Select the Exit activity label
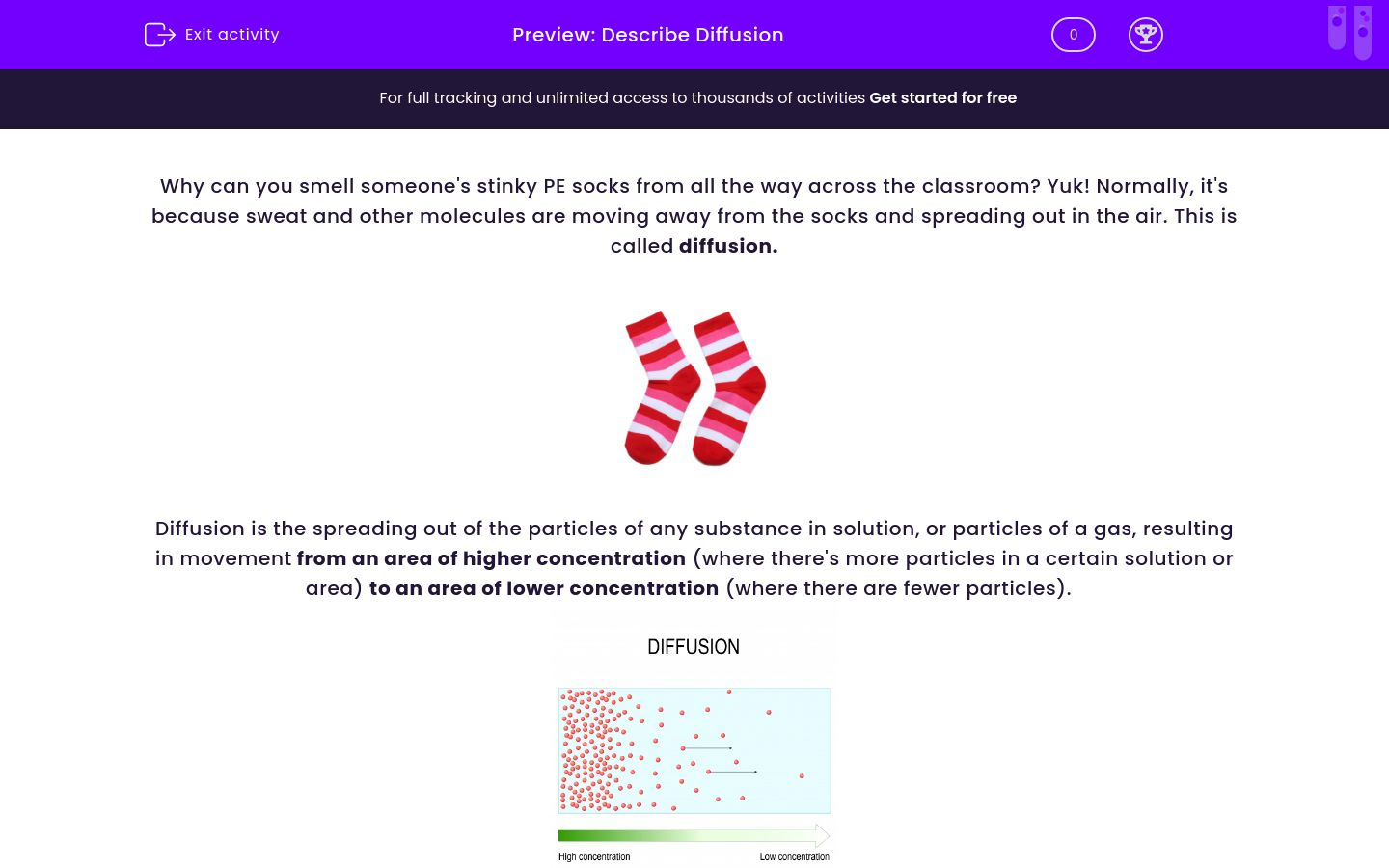This screenshot has height=868, width=1389. coord(231,35)
